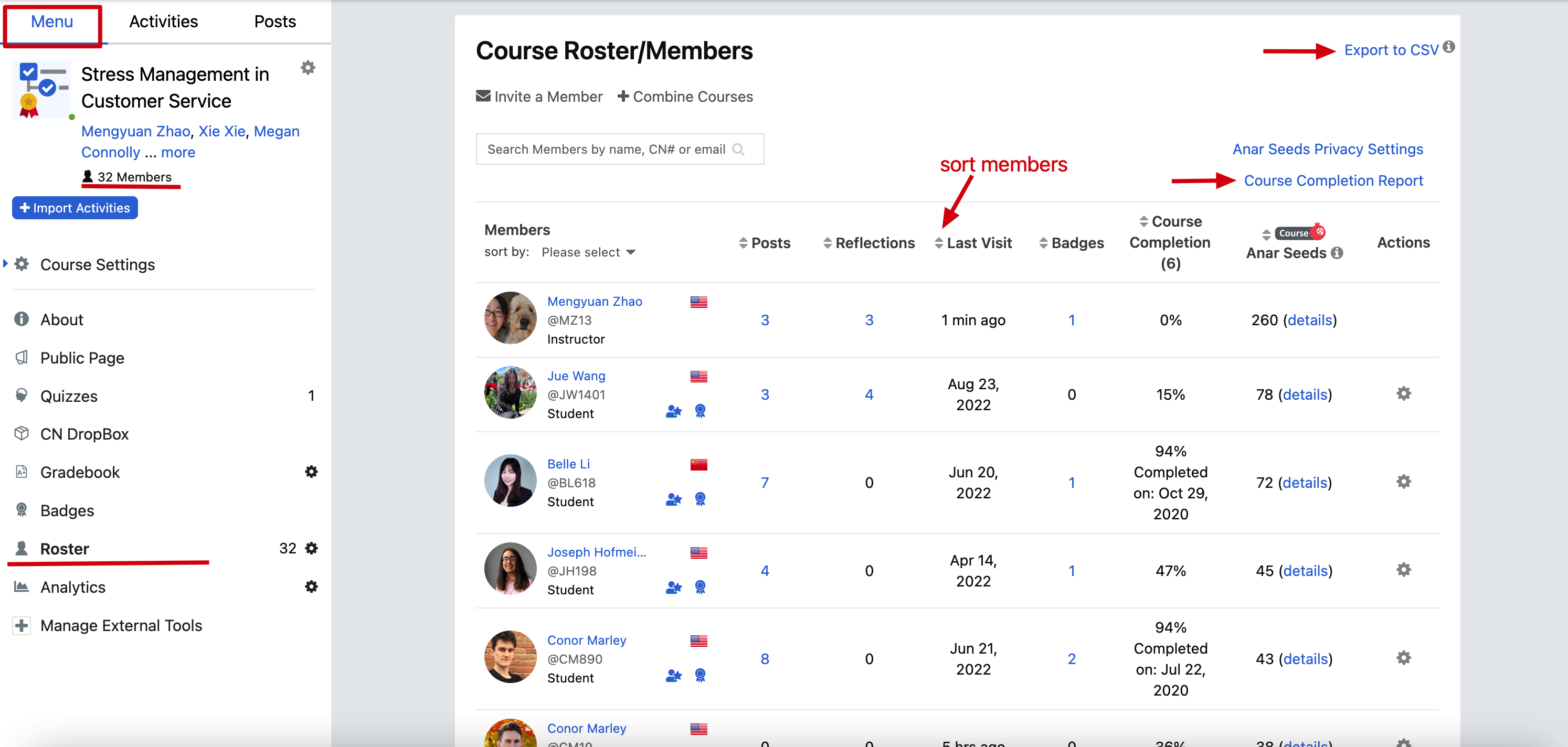
Task: Open actions gear for Belle Li
Action: tap(1404, 482)
